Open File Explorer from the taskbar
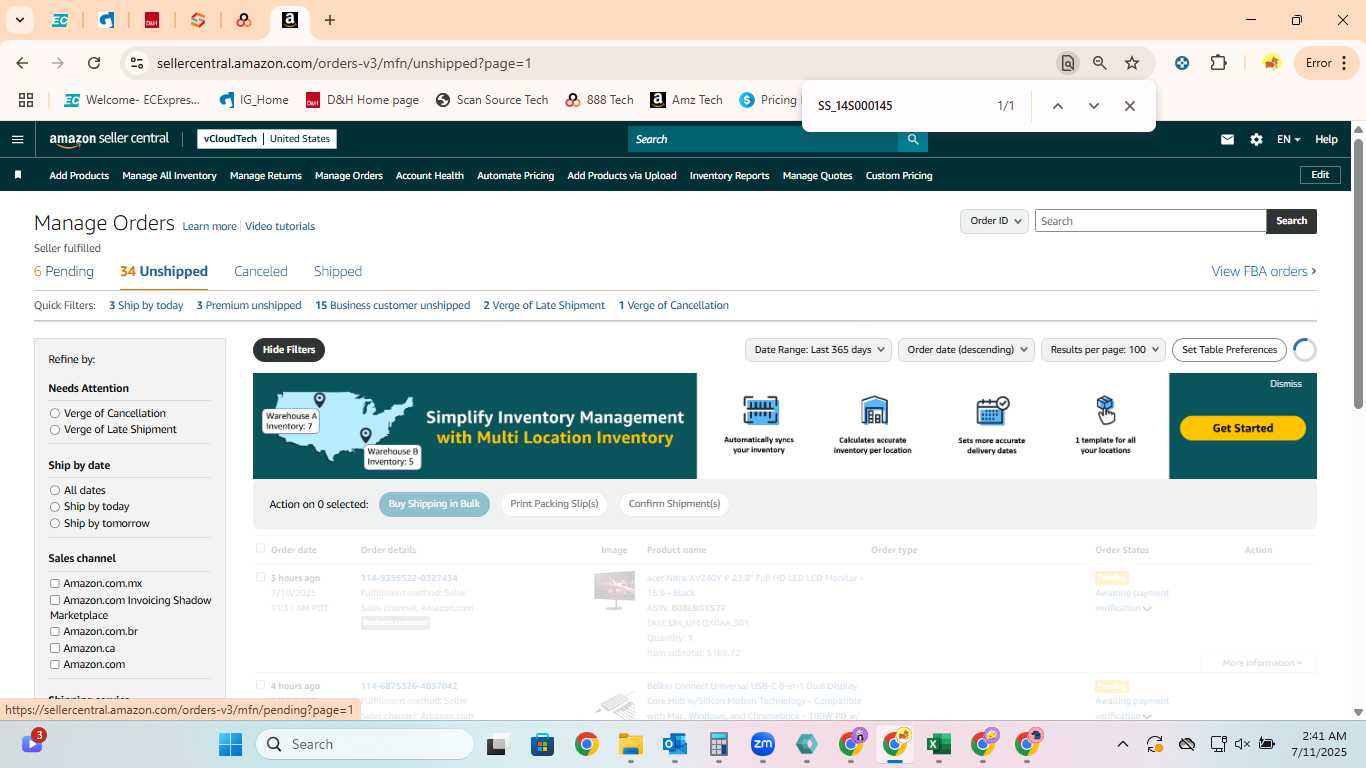Screen dimensions: 1366x768 pos(630,744)
